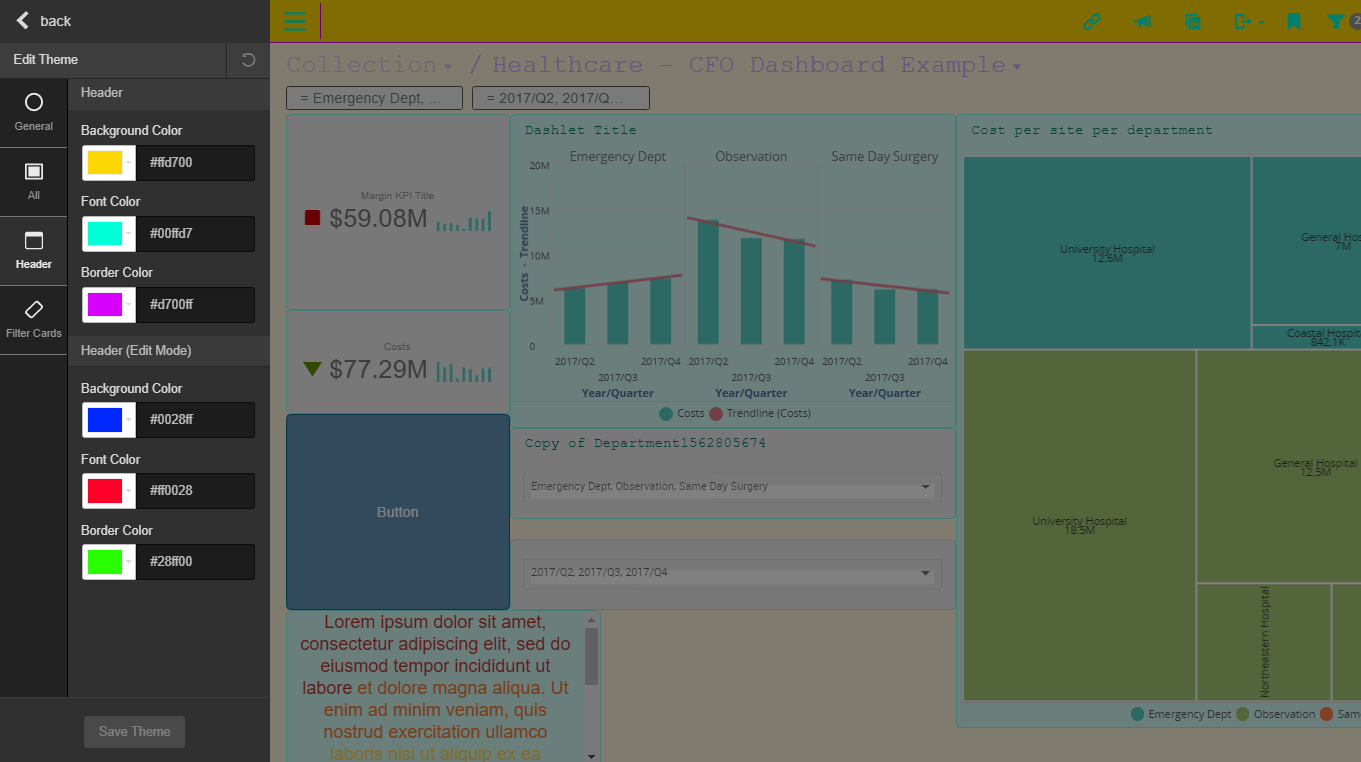This screenshot has width=1361, height=762.
Task: Click the bookmark icon
Action: pyautogui.click(x=1293, y=21)
